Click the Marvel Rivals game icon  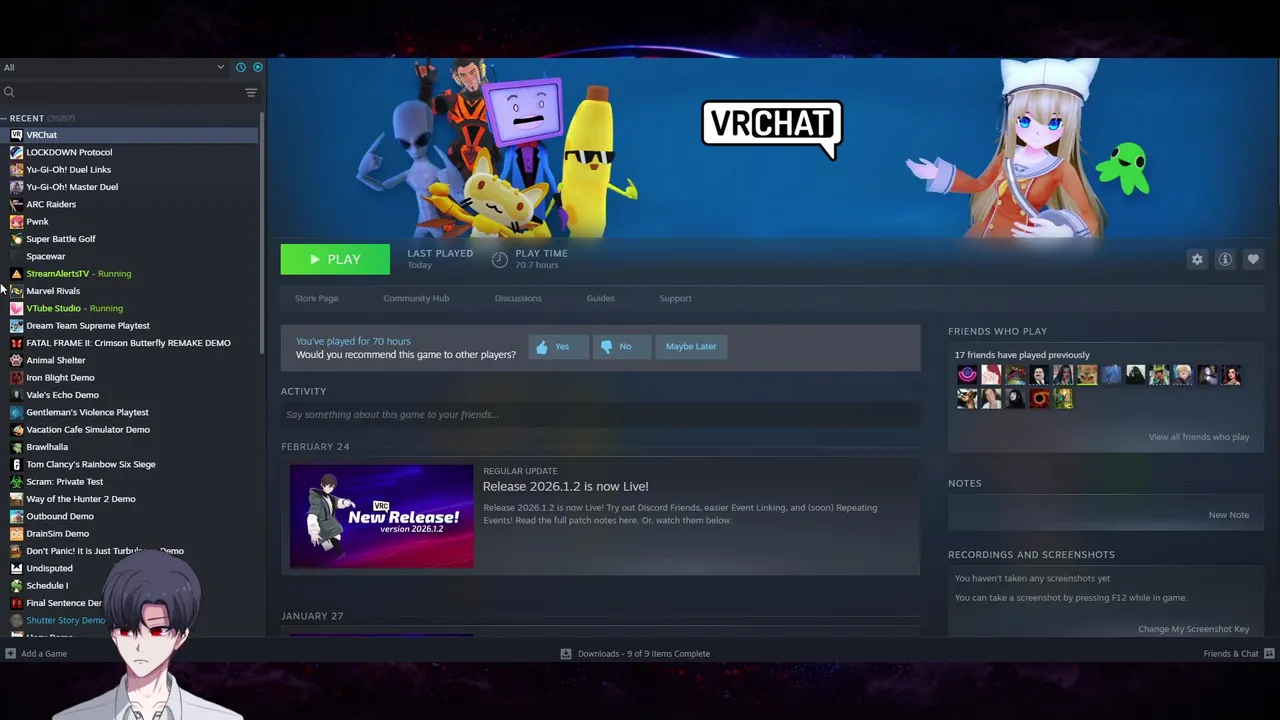pos(16,291)
